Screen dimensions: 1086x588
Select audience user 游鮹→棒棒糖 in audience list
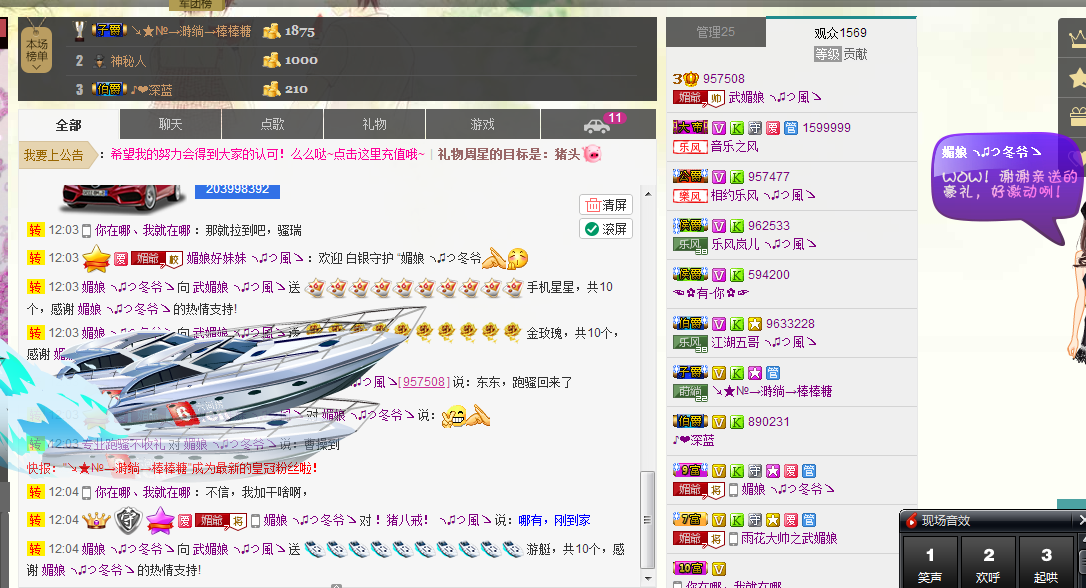(792, 382)
